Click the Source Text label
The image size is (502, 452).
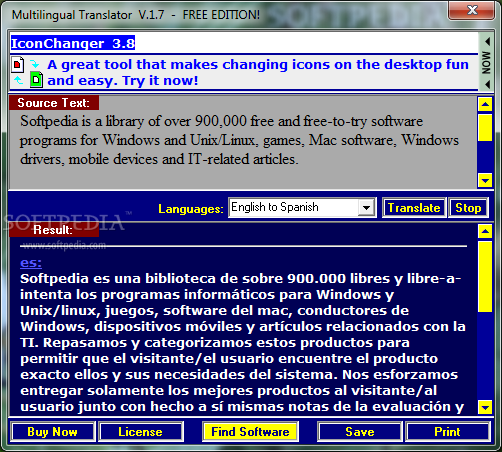pyautogui.click(x=54, y=103)
